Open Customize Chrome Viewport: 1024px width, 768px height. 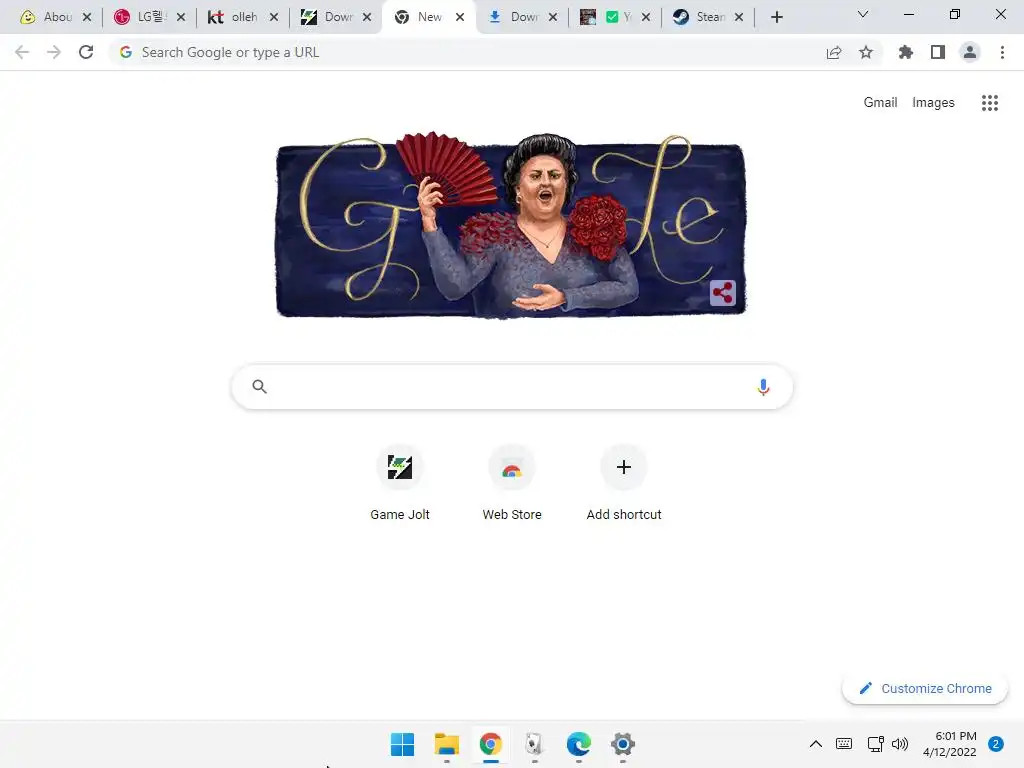(925, 688)
